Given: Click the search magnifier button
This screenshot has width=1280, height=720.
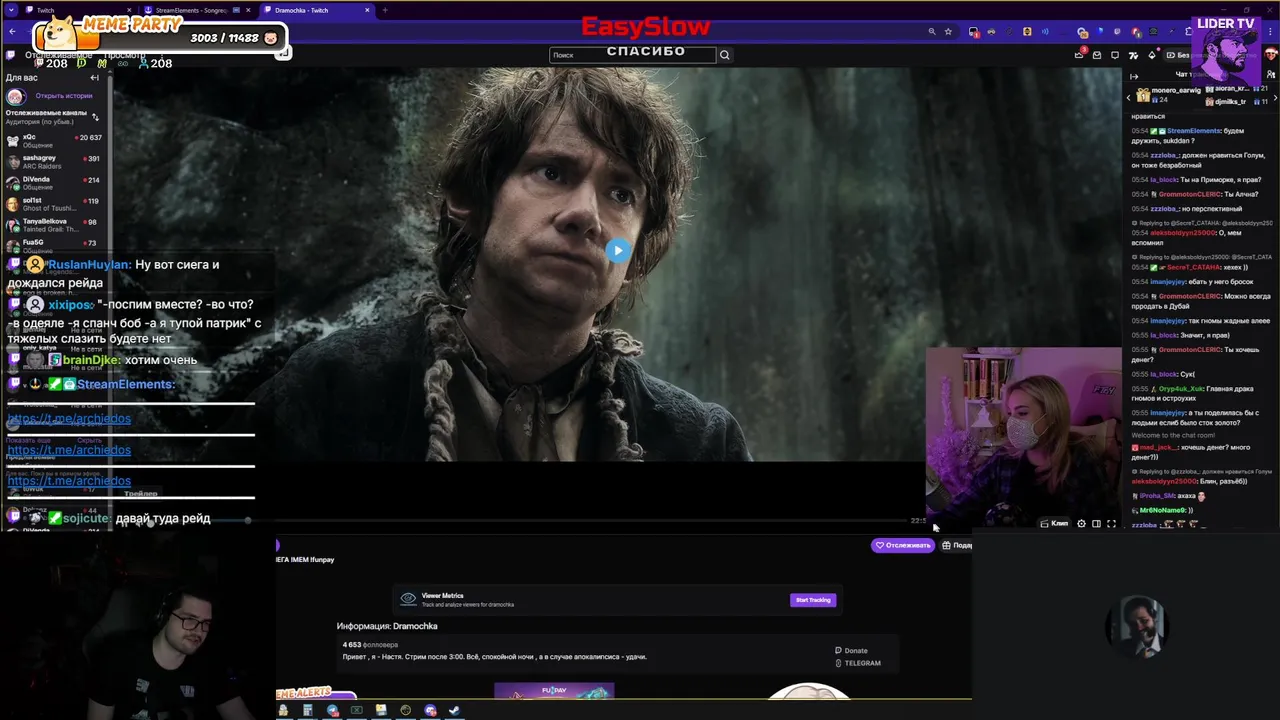Looking at the screenshot, I should 725,55.
